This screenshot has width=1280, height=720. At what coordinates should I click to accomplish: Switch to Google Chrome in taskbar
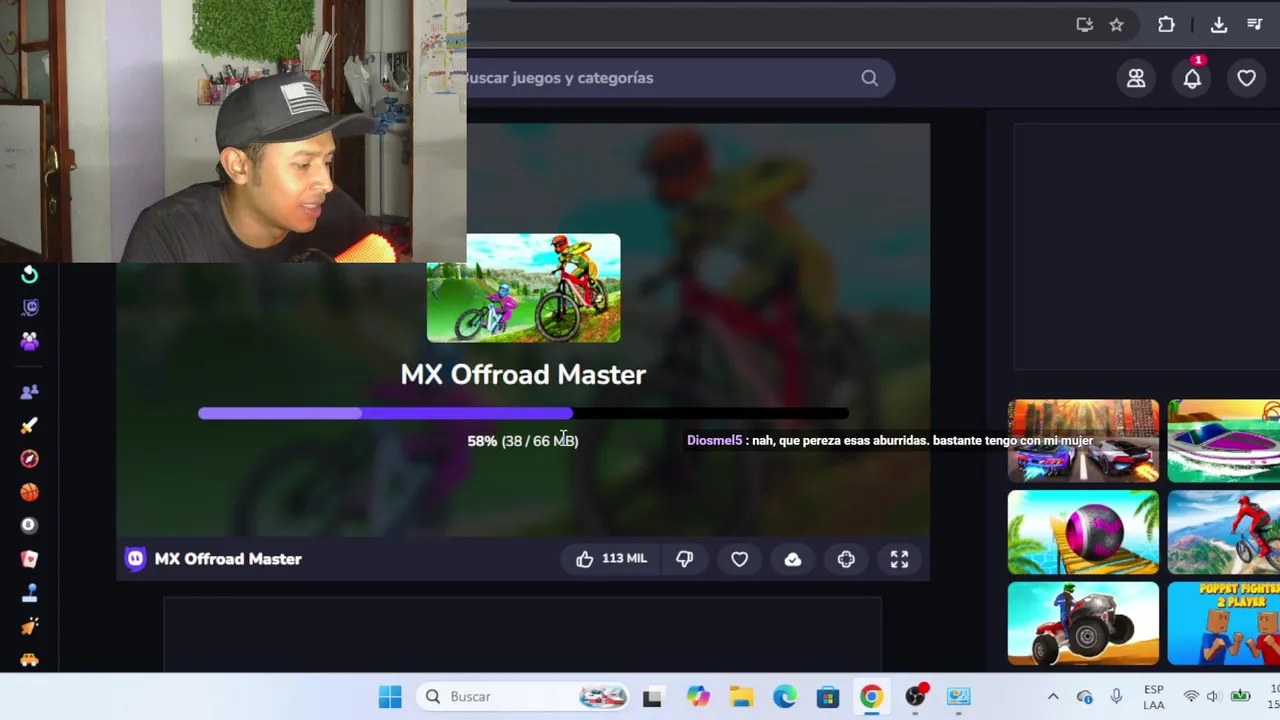tap(872, 697)
